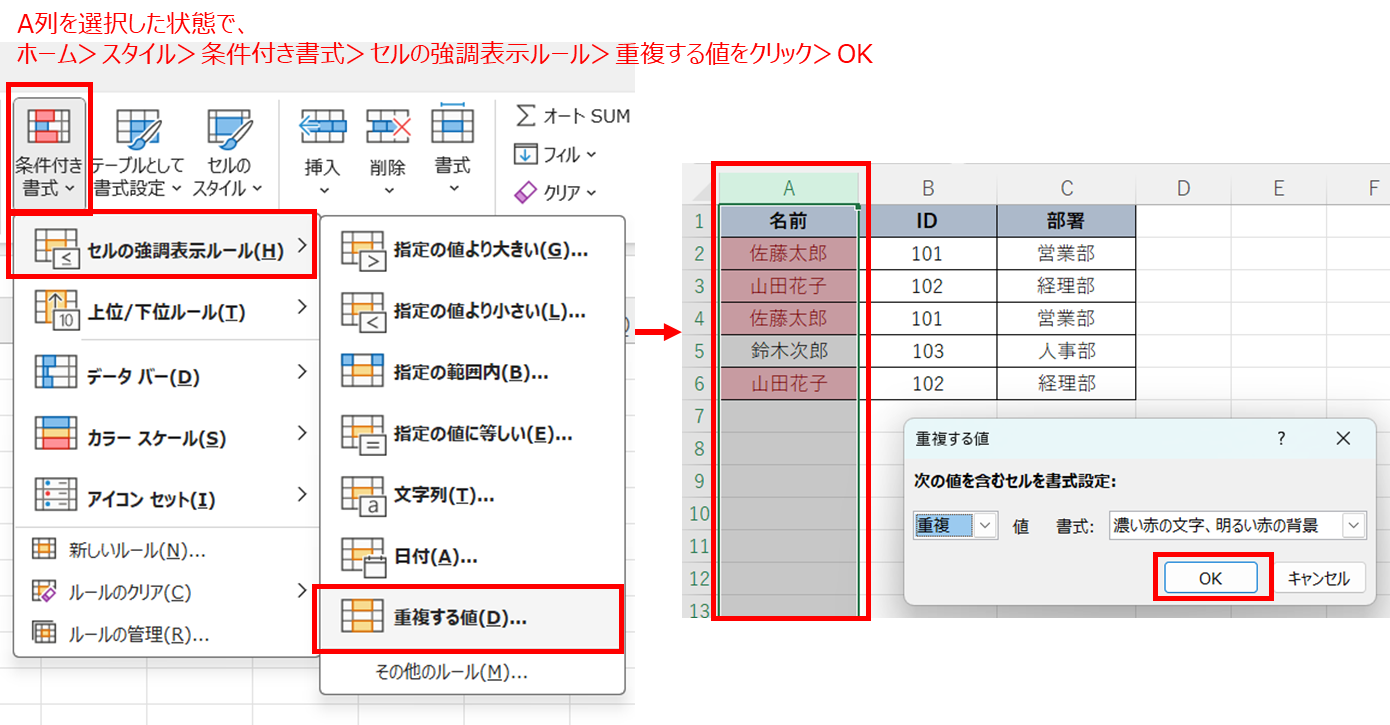
Task: Expand the 書式 dropdown arrow
Action: point(453,189)
